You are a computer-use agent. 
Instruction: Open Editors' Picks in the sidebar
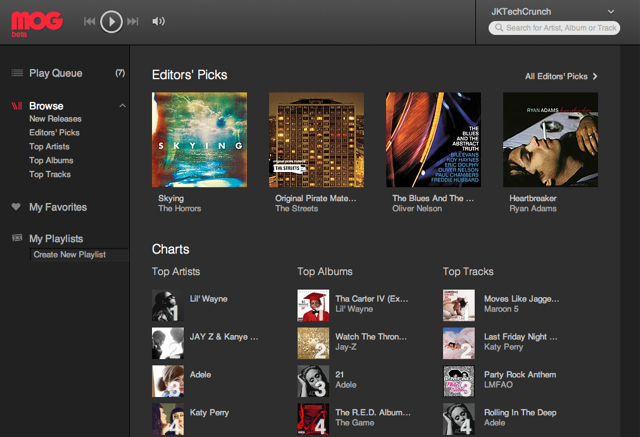[x=54, y=133]
